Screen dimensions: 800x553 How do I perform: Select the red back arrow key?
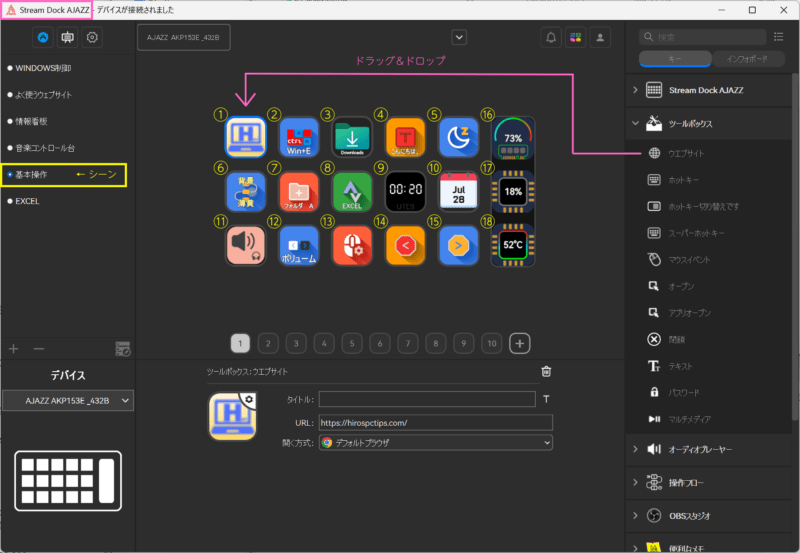(x=405, y=245)
